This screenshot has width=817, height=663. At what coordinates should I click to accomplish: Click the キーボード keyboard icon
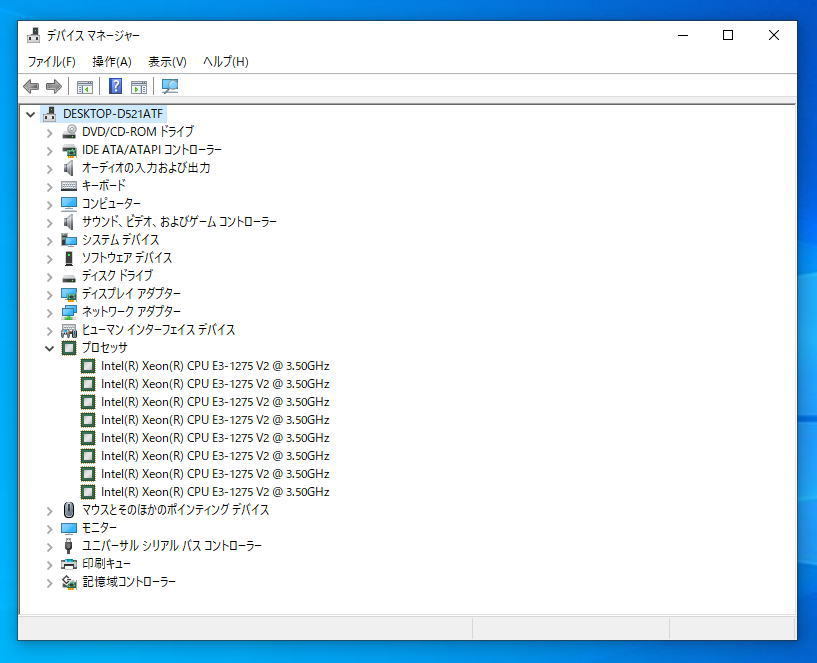click(x=69, y=186)
